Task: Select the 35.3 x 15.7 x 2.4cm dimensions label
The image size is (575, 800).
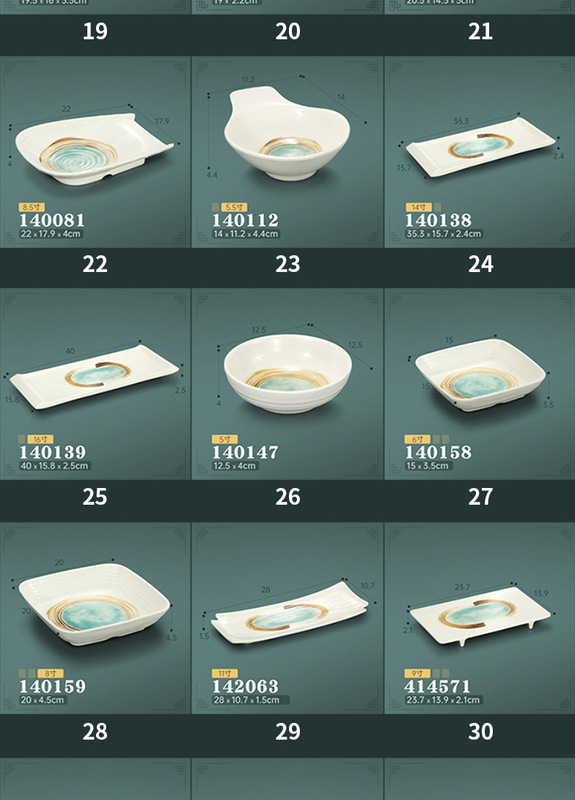Action: 444,234
